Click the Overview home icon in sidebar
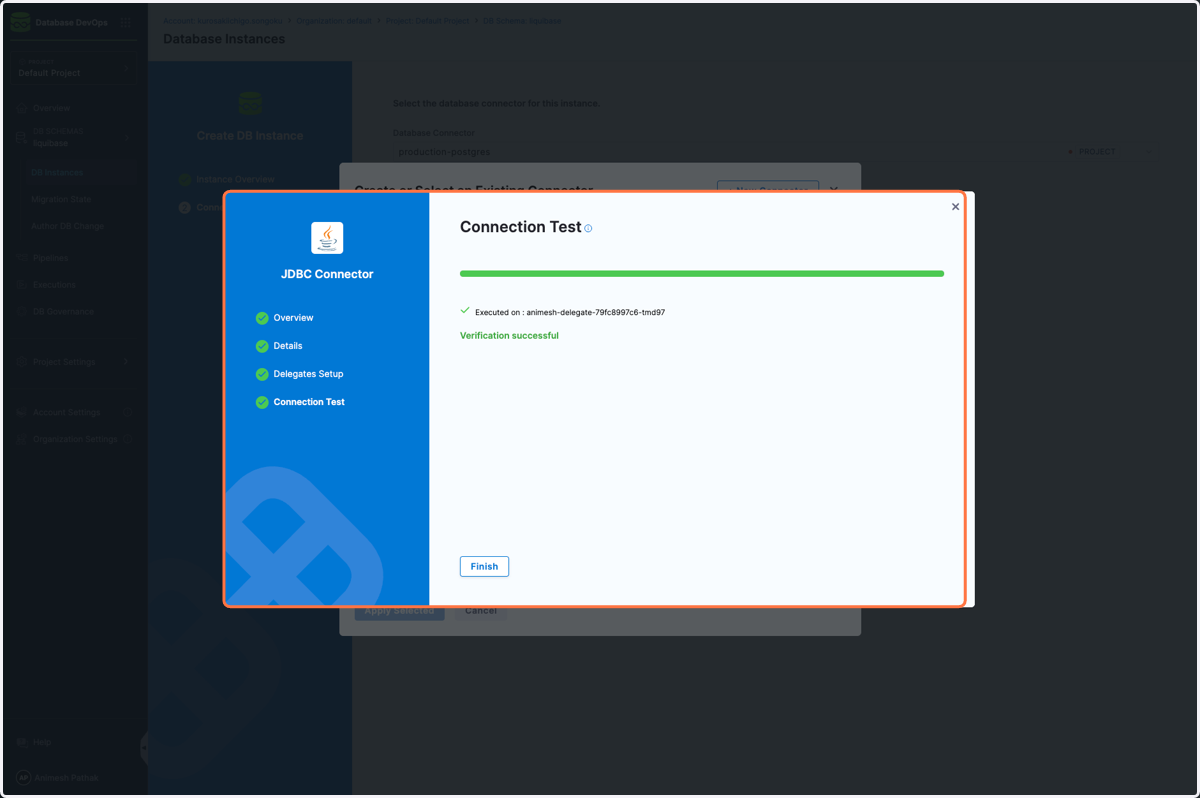Screen dimensions: 1200x798 [21, 108]
